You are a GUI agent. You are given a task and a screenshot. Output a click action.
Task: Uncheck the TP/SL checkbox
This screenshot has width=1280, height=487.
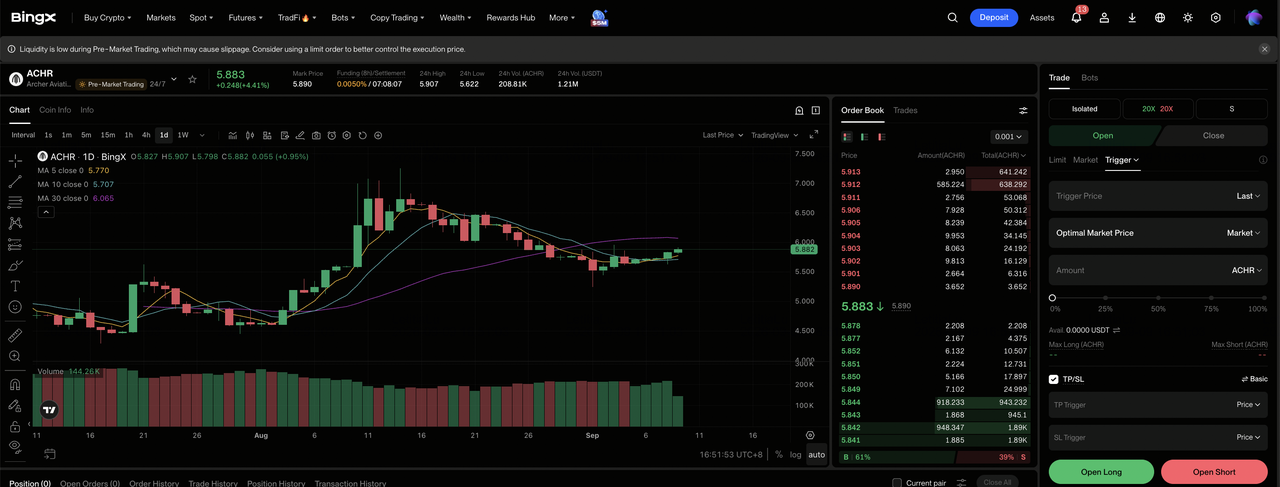tap(1054, 379)
